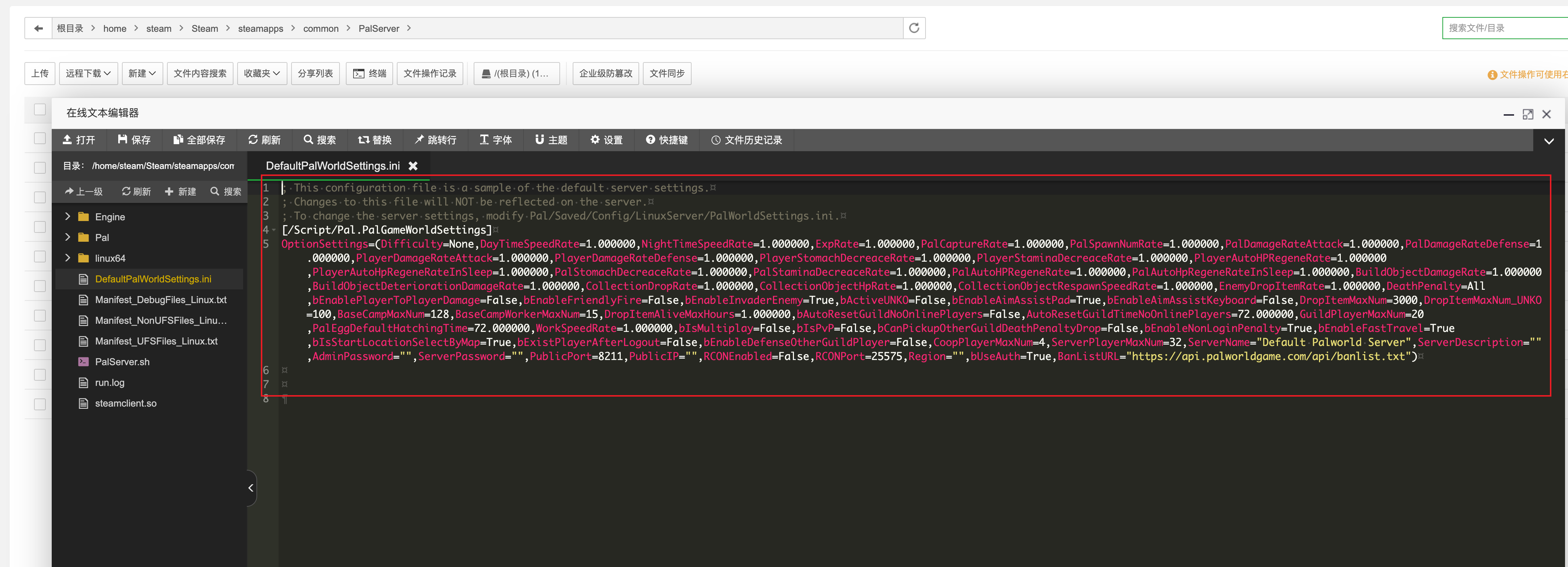Open the Theme option in editor toolbar
The image size is (1568, 567).
click(x=551, y=140)
